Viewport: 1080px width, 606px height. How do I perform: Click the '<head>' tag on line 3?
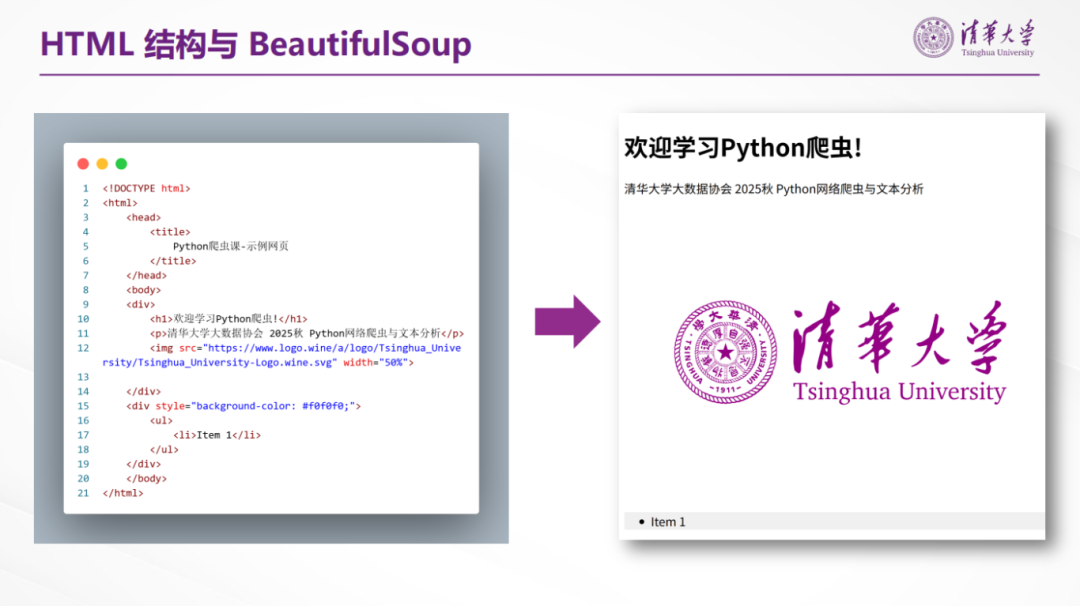[x=143, y=217]
